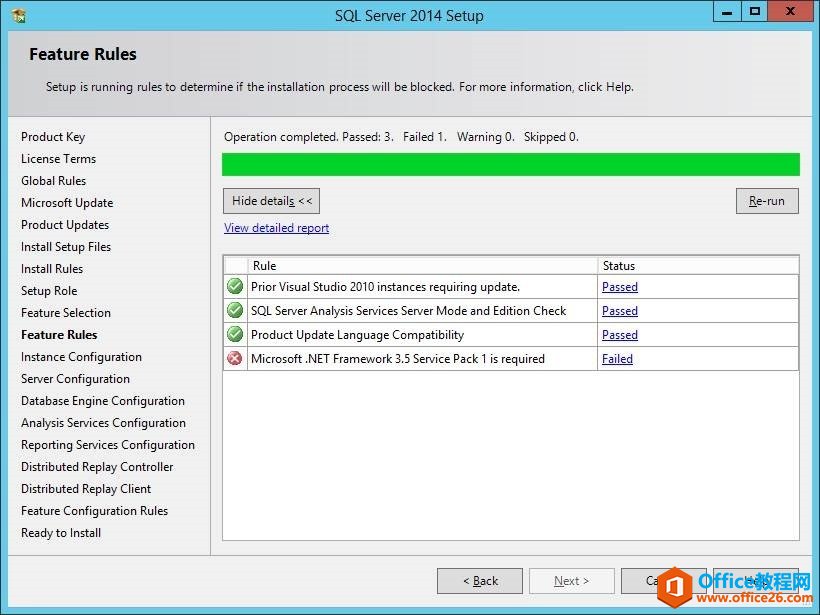Click the green progress bar

click(511, 164)
